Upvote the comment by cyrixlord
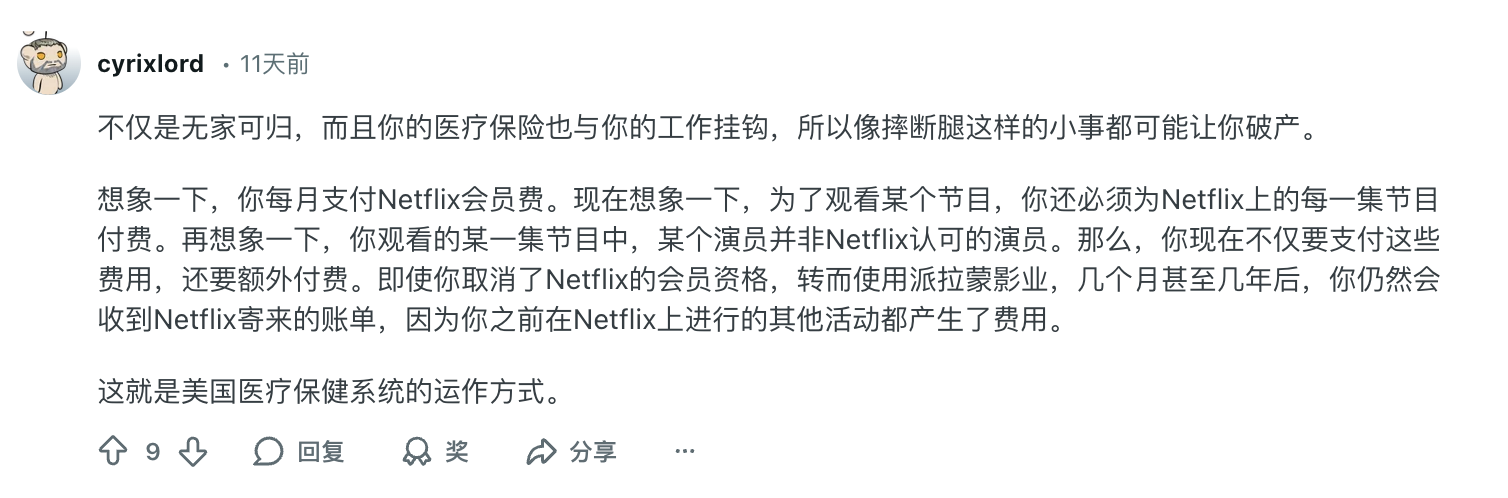Screen dimensions: 1508x498 point(113,452)
